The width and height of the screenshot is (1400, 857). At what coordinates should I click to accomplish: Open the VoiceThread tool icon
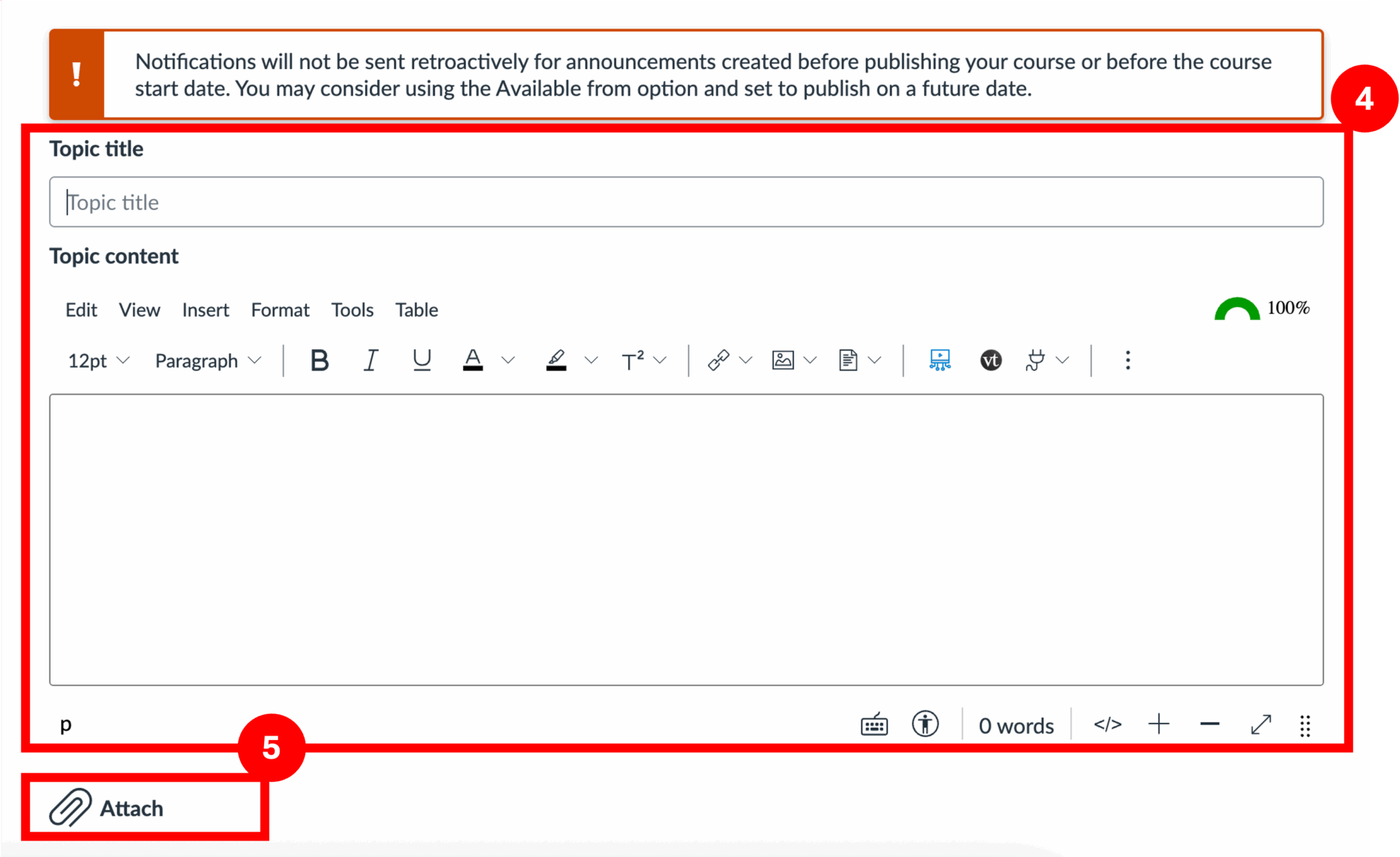(991, 360)
